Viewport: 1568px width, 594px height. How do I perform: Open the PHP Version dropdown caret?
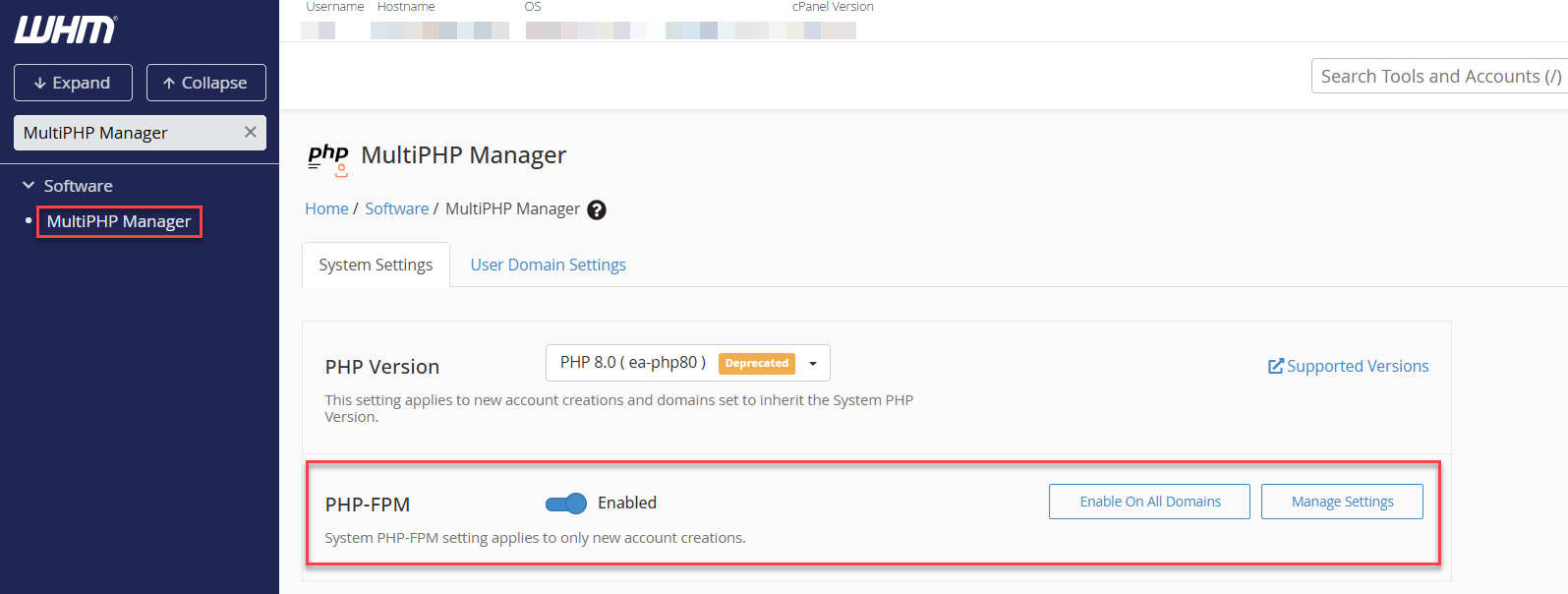tap(813, 364)
